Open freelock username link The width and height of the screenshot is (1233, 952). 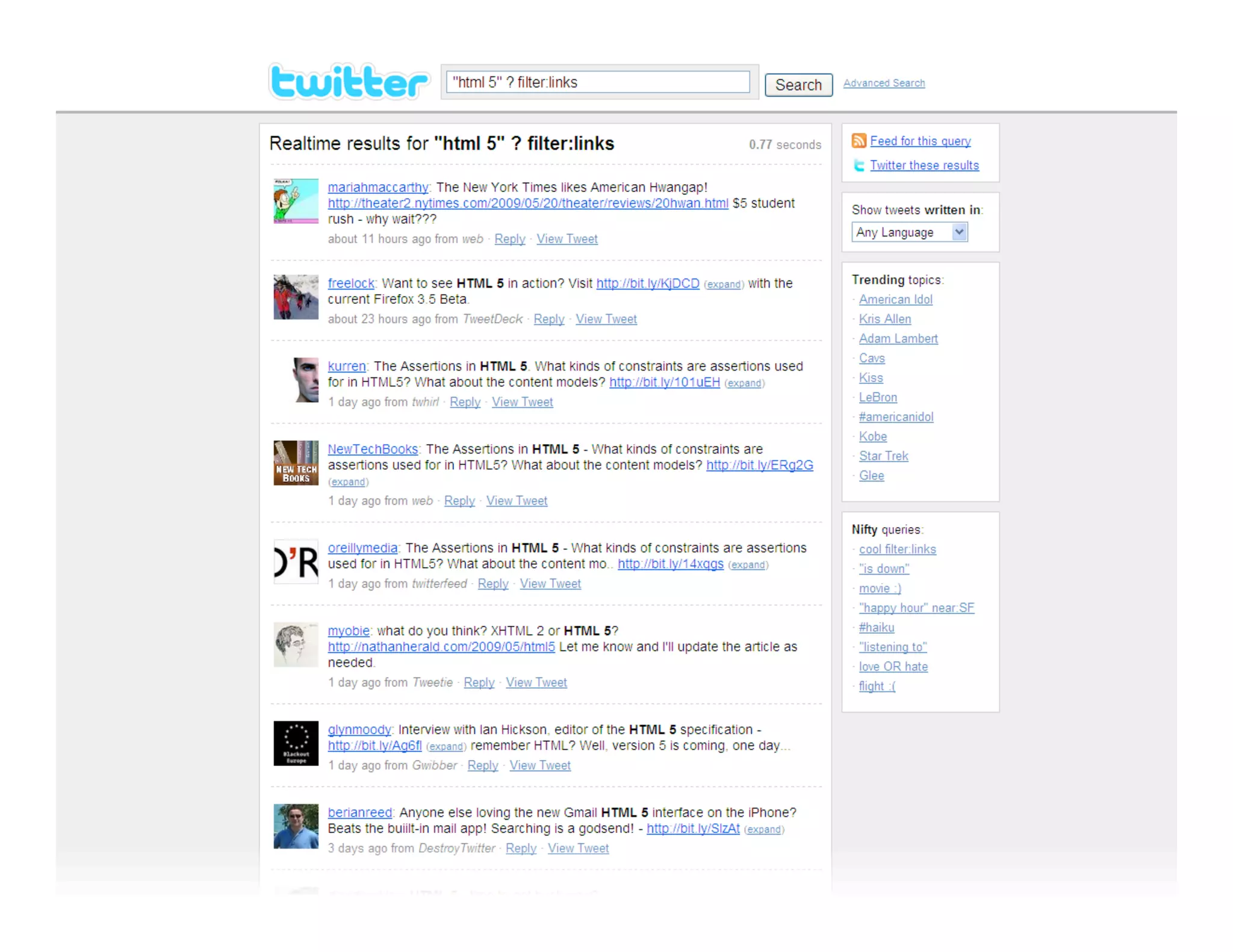(x=351, y=283)
